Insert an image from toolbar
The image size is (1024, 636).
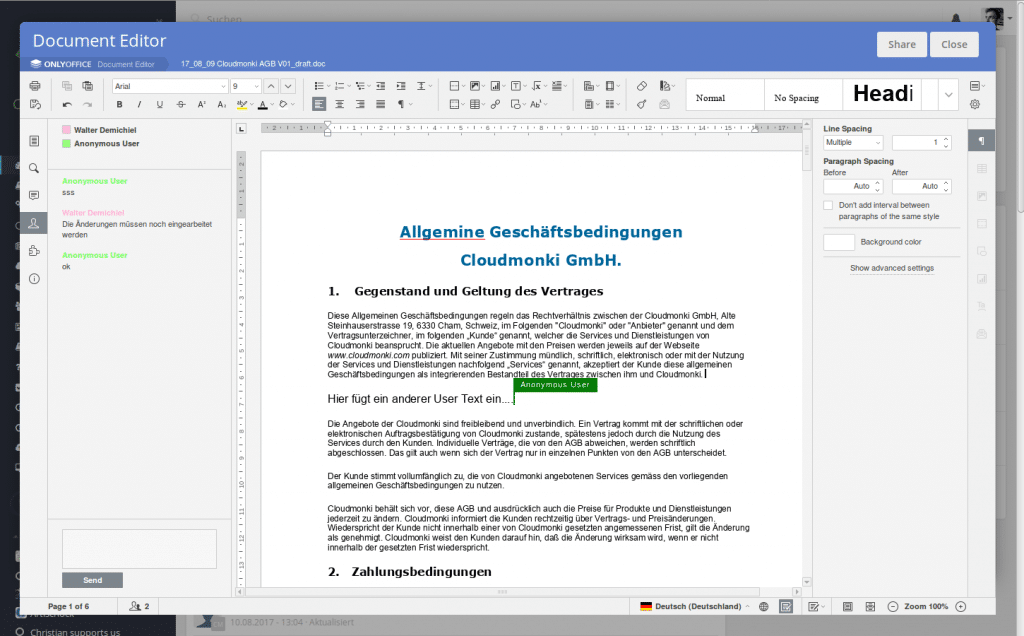pyautogui.click(x=475, y=86)
